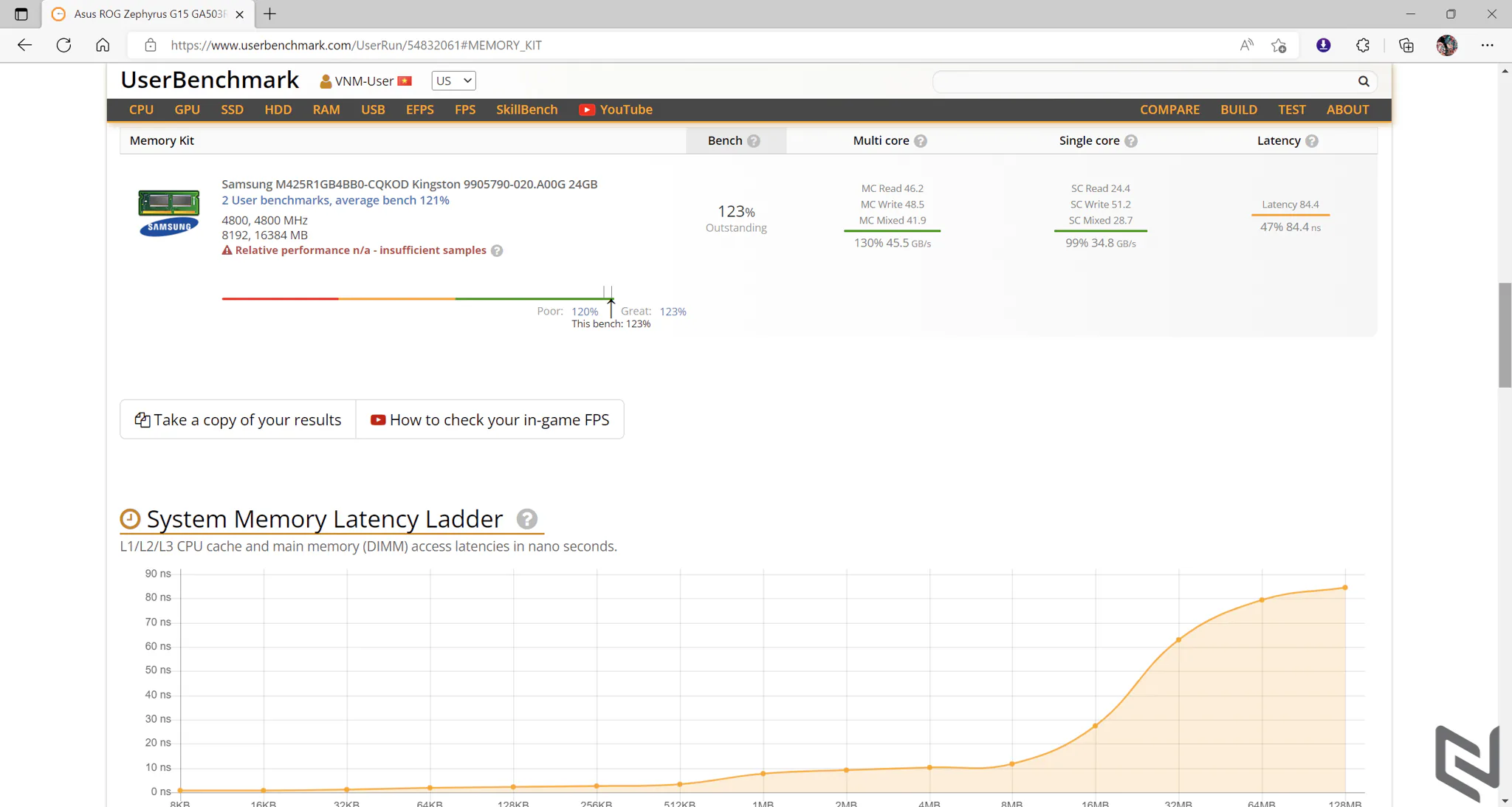The width and height of the screenshot is (1512, 807).
Task: Click the UserBenchmark logo title
Action: (210, 80)
